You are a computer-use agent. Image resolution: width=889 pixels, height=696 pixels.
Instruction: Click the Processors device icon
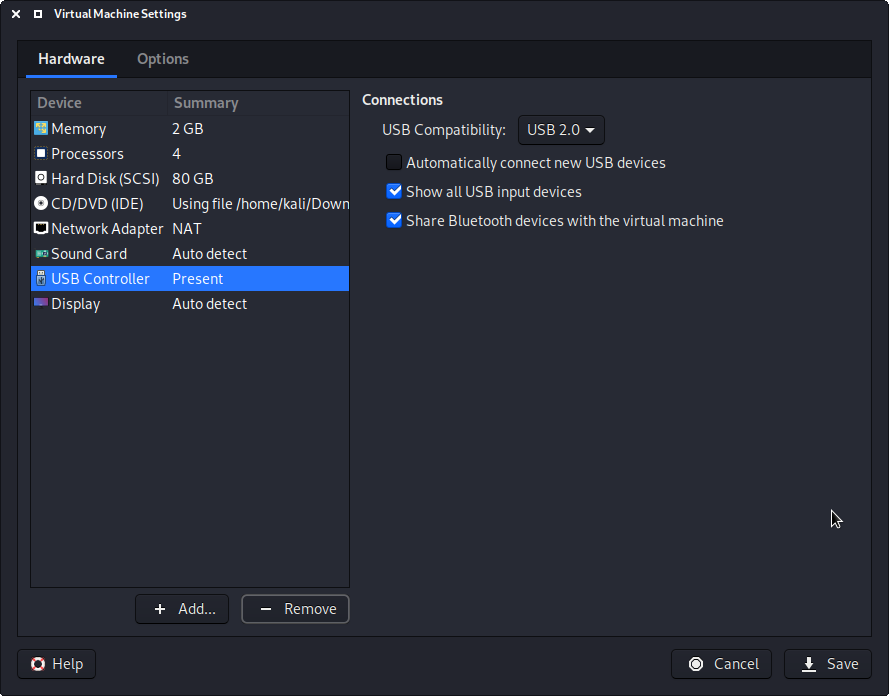(x=41, y=154)
